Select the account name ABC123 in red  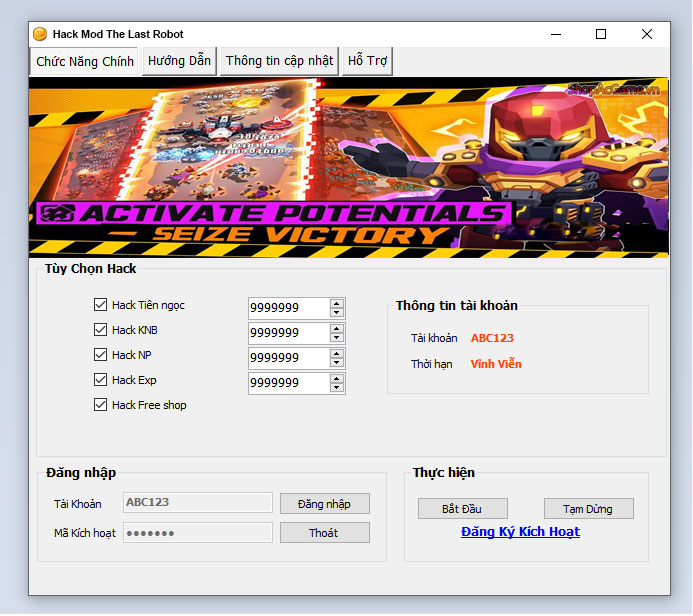492,338
